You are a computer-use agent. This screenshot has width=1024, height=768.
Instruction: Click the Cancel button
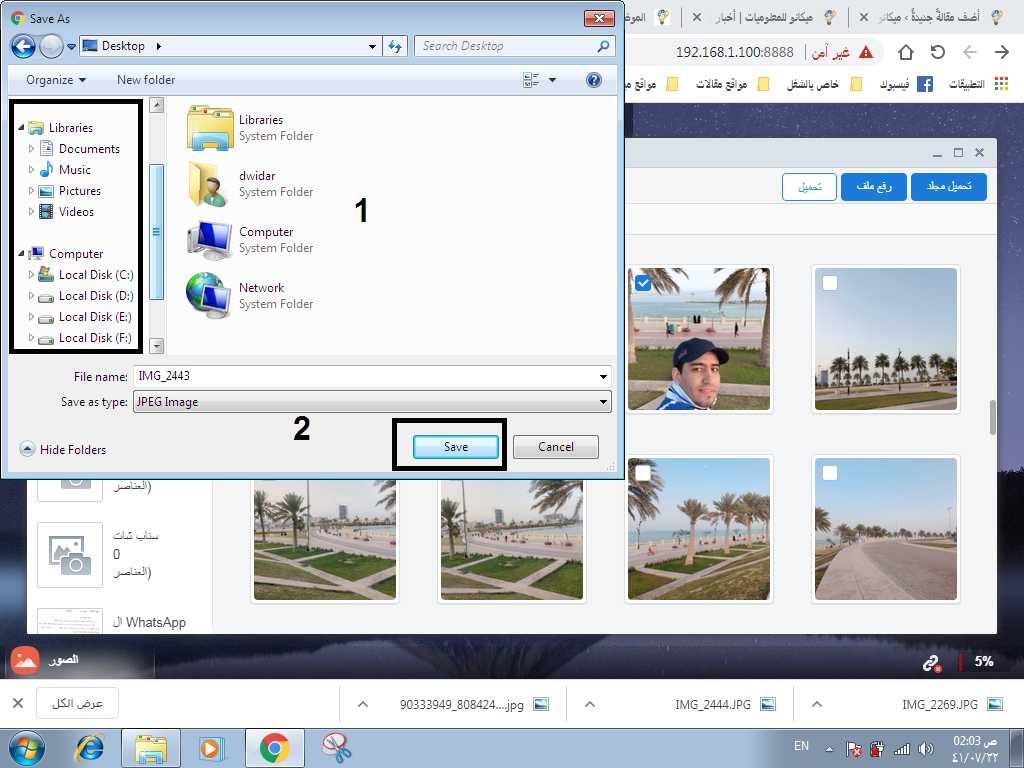[x=555, y=447]
